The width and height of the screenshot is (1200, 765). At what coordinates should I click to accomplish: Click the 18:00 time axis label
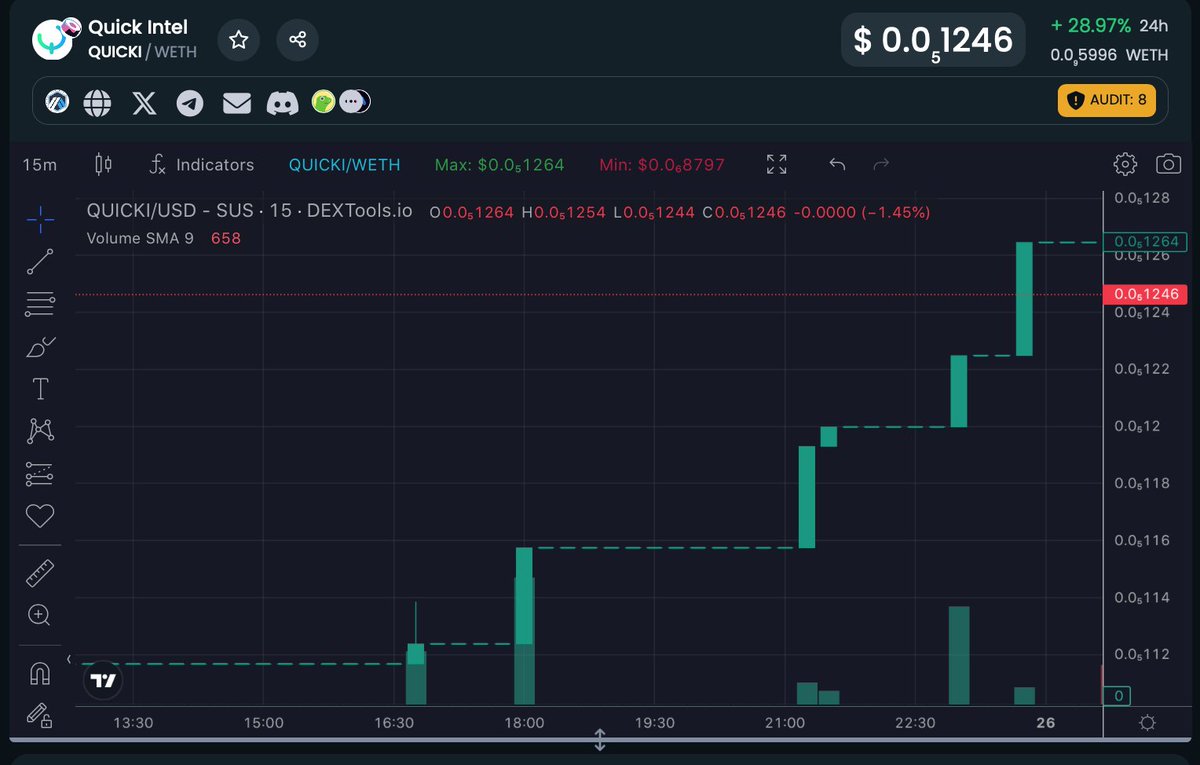click(x=525, y=723)
